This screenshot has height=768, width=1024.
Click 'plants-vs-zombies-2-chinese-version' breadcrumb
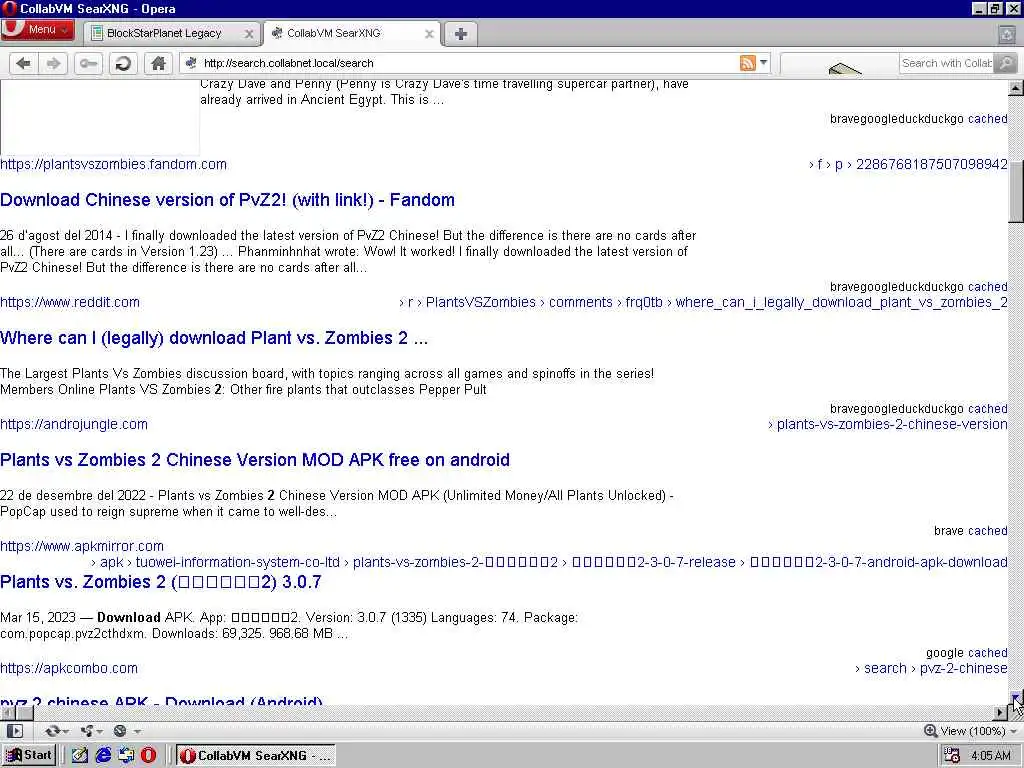(888, 424)
